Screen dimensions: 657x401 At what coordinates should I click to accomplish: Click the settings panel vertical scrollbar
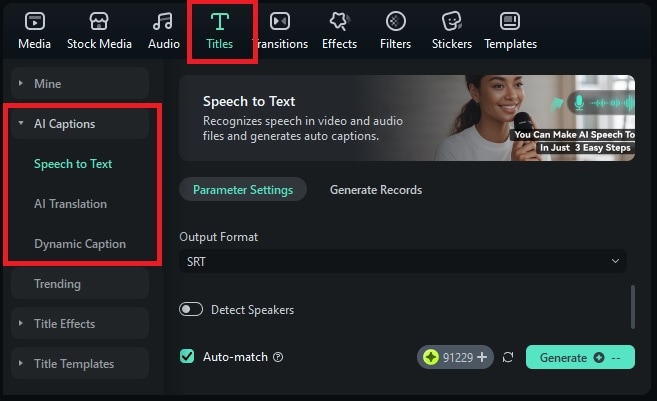(x=632, y=306)
